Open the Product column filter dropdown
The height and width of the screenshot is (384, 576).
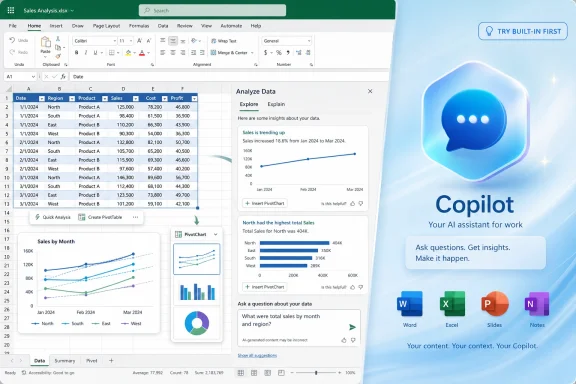pyautogui.click(x=105, y=98)
